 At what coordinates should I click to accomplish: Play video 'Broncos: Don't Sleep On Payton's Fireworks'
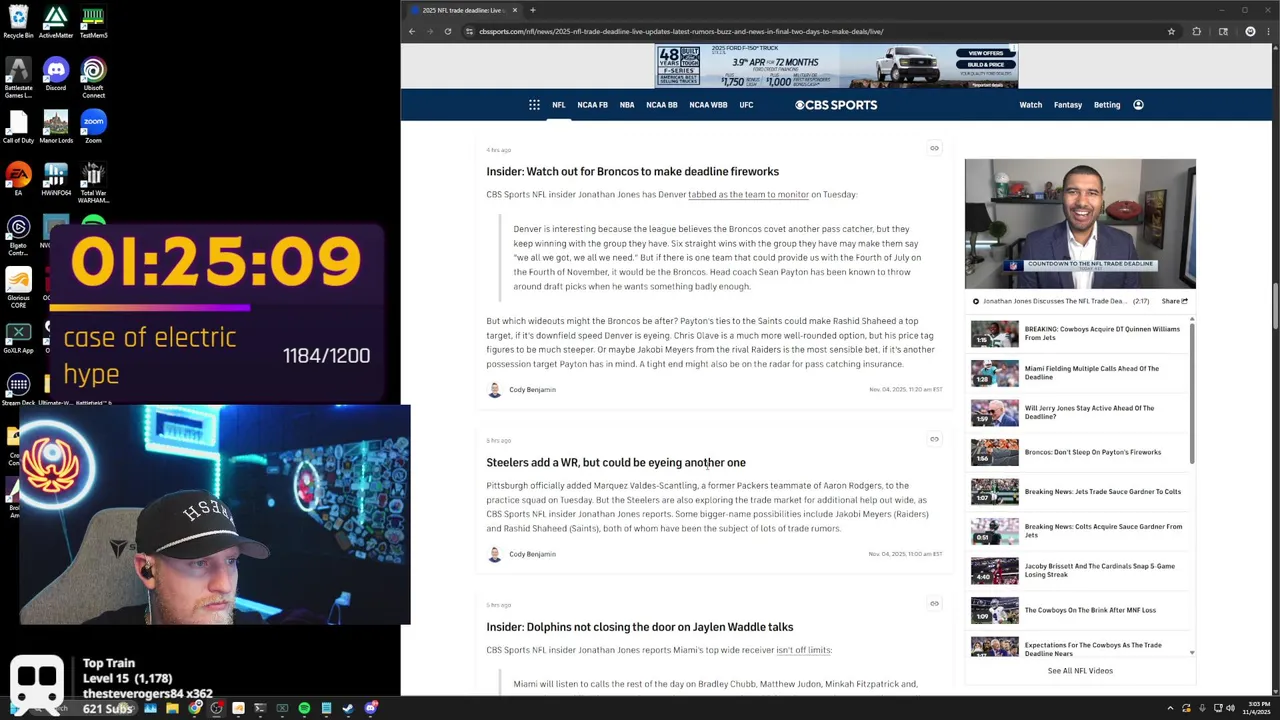tap(1079, 452)
